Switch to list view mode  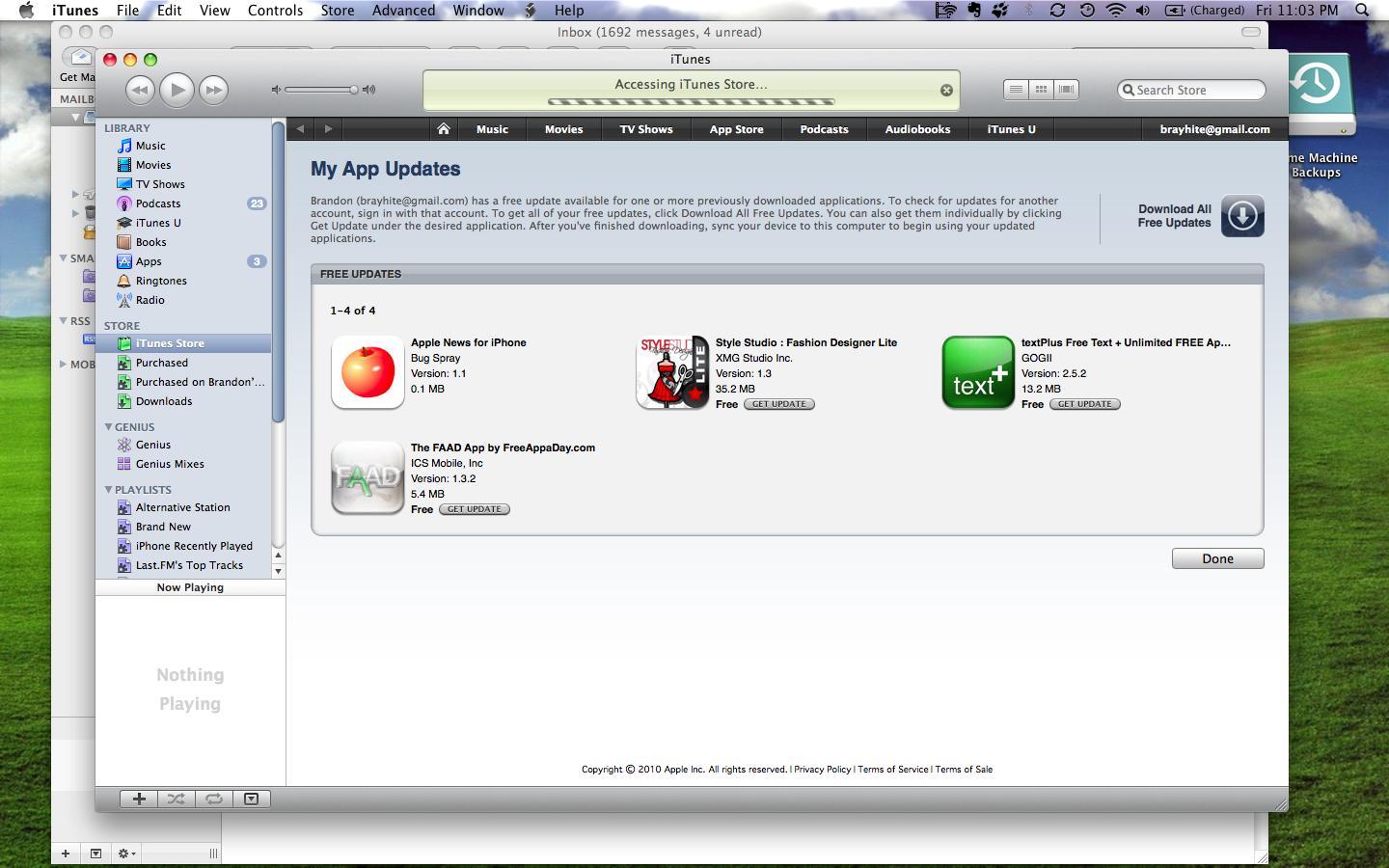pyautogui.click(x=1016, y=90)
